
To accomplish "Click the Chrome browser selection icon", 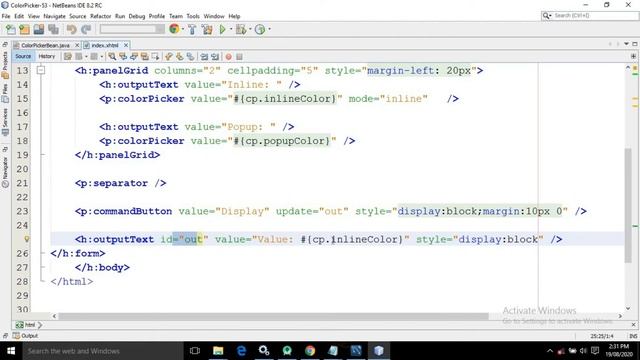I will click(174, 29).
